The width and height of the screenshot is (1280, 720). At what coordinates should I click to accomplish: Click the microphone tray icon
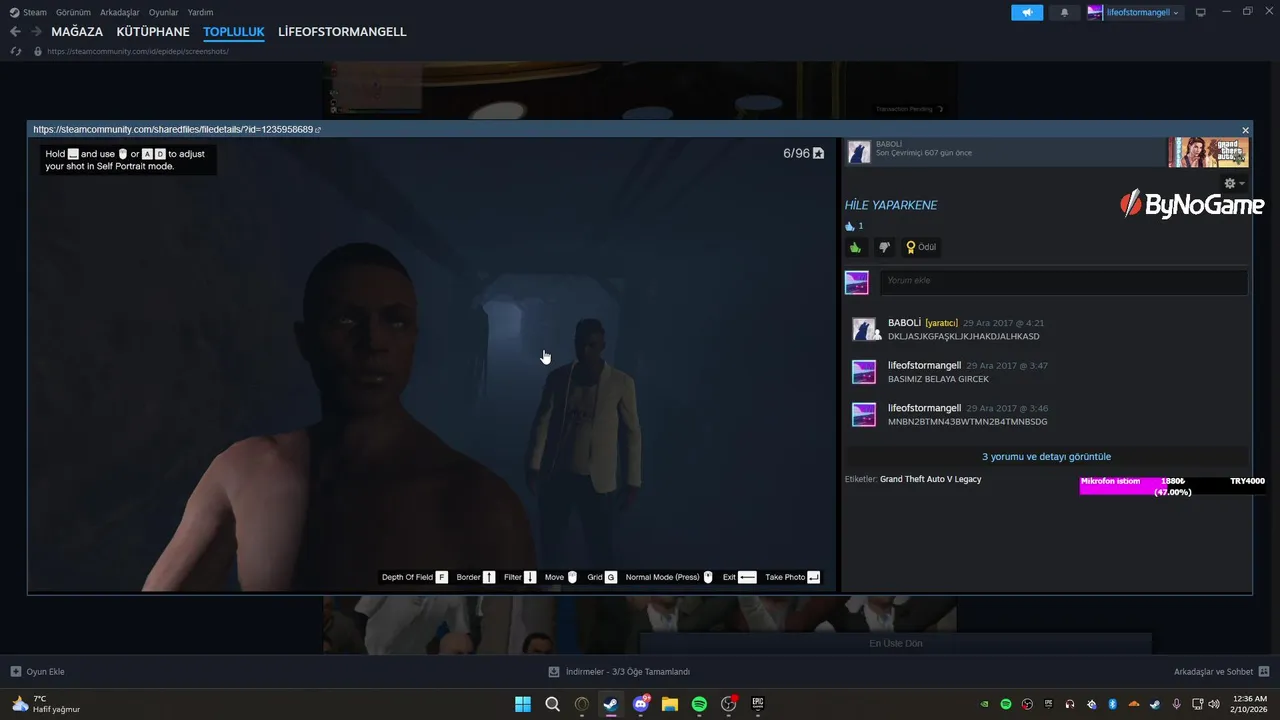coord(1176,704)
